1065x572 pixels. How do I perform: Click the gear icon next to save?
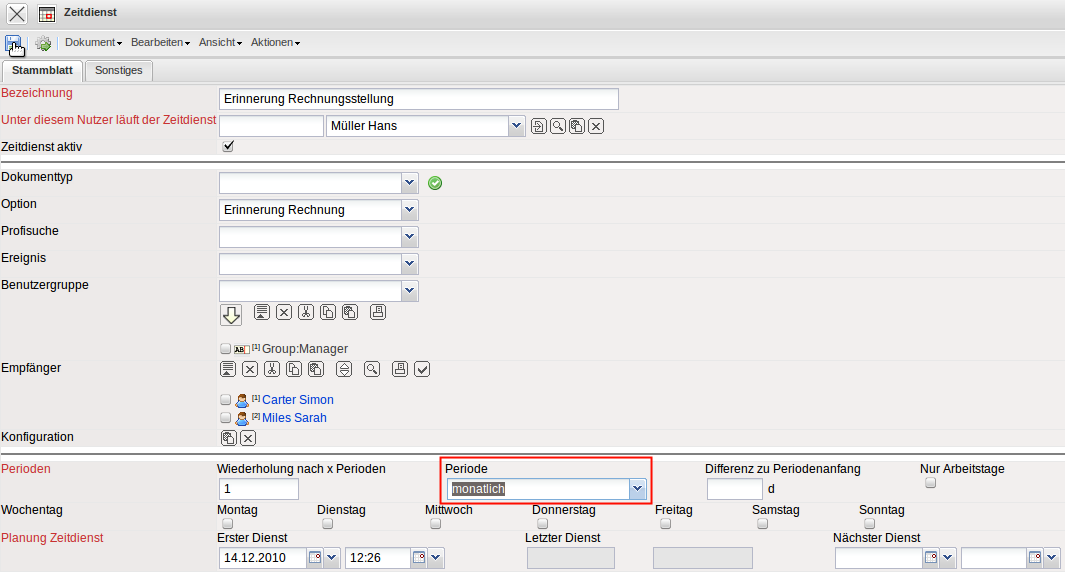43,43
